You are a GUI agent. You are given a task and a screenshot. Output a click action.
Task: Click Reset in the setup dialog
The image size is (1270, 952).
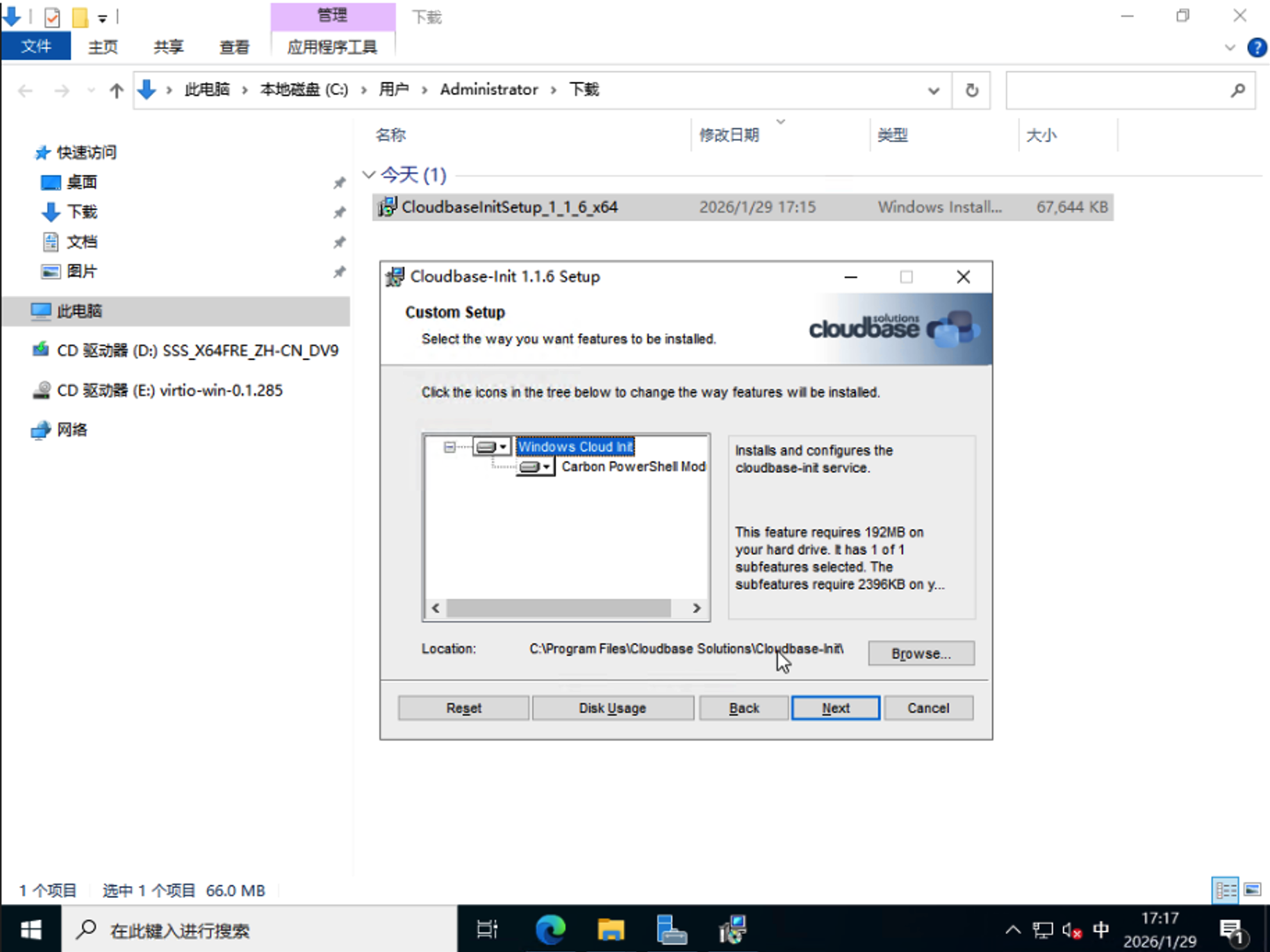click(x=463, y=708)
